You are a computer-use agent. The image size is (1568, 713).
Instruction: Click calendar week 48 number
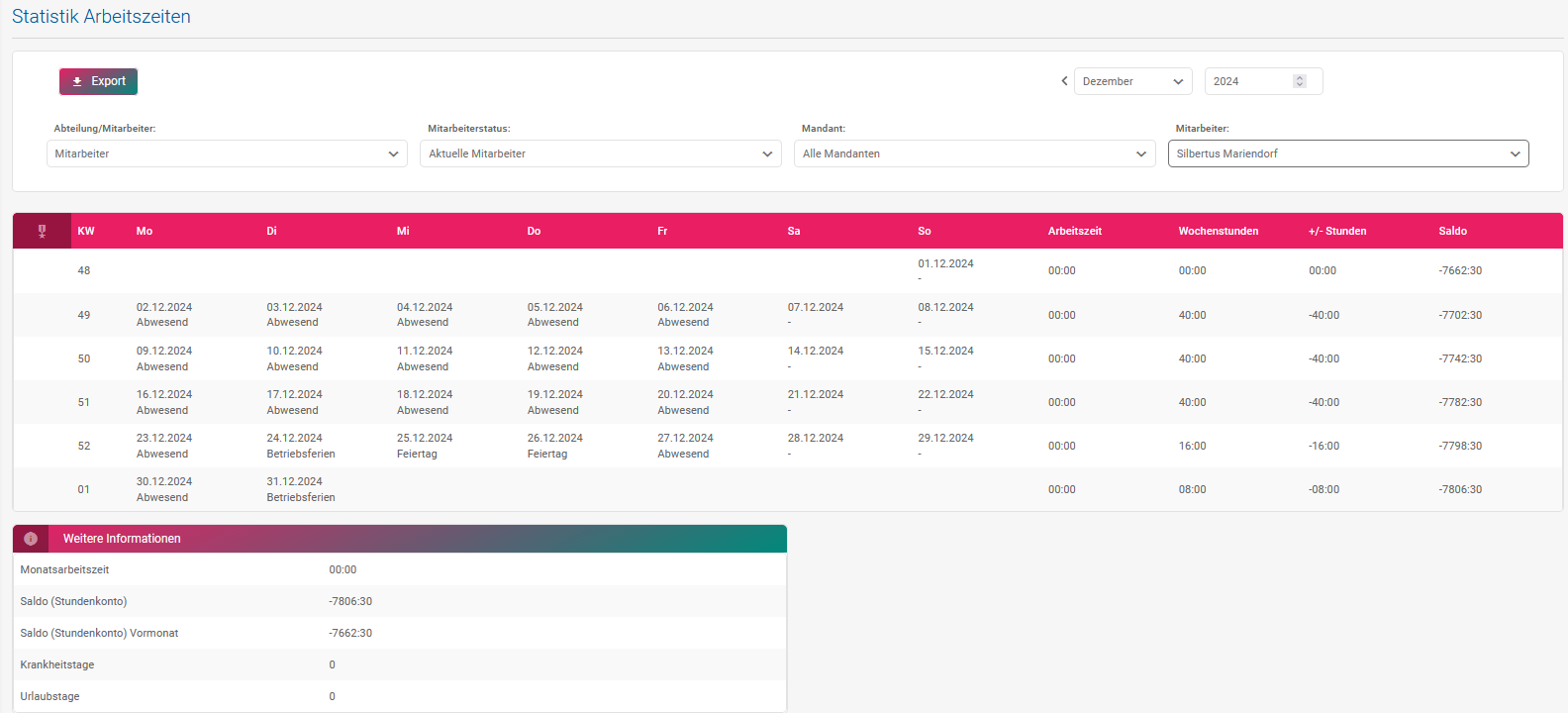coord(84,270)
